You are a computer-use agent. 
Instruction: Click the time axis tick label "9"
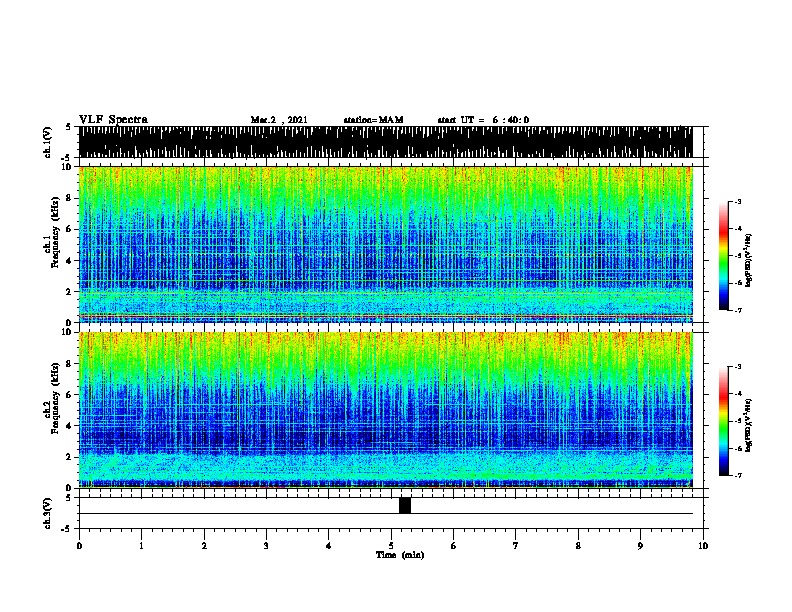coord(640,546)
